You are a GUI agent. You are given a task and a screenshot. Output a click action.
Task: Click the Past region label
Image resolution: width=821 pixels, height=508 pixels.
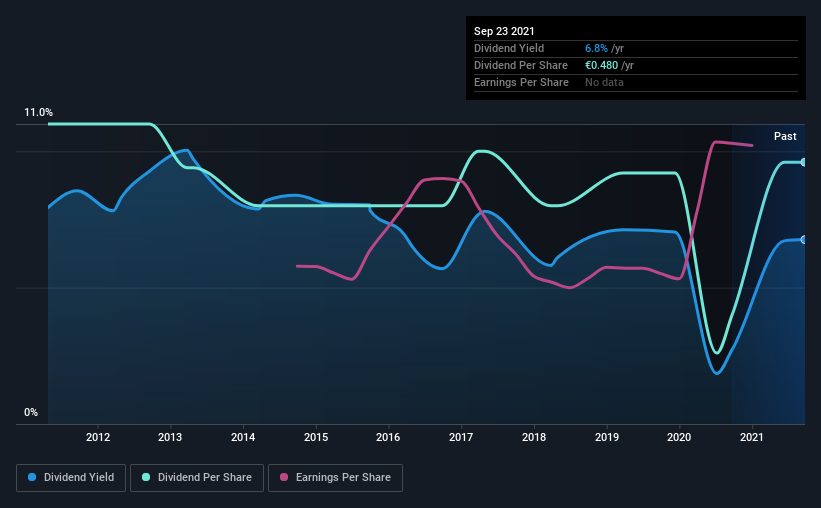tap(785, 137)
